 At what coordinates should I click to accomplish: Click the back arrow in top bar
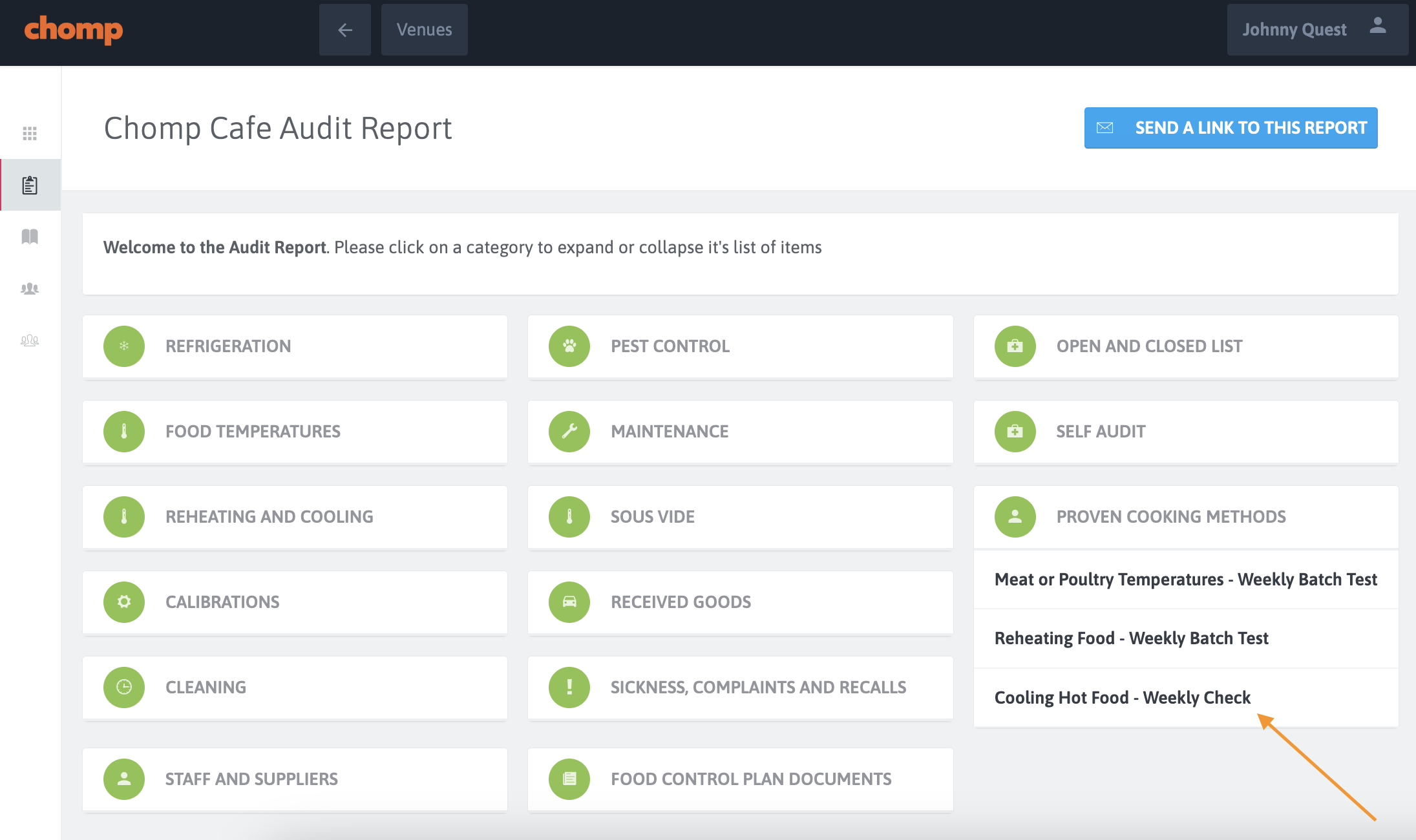[x=344, y=30]
